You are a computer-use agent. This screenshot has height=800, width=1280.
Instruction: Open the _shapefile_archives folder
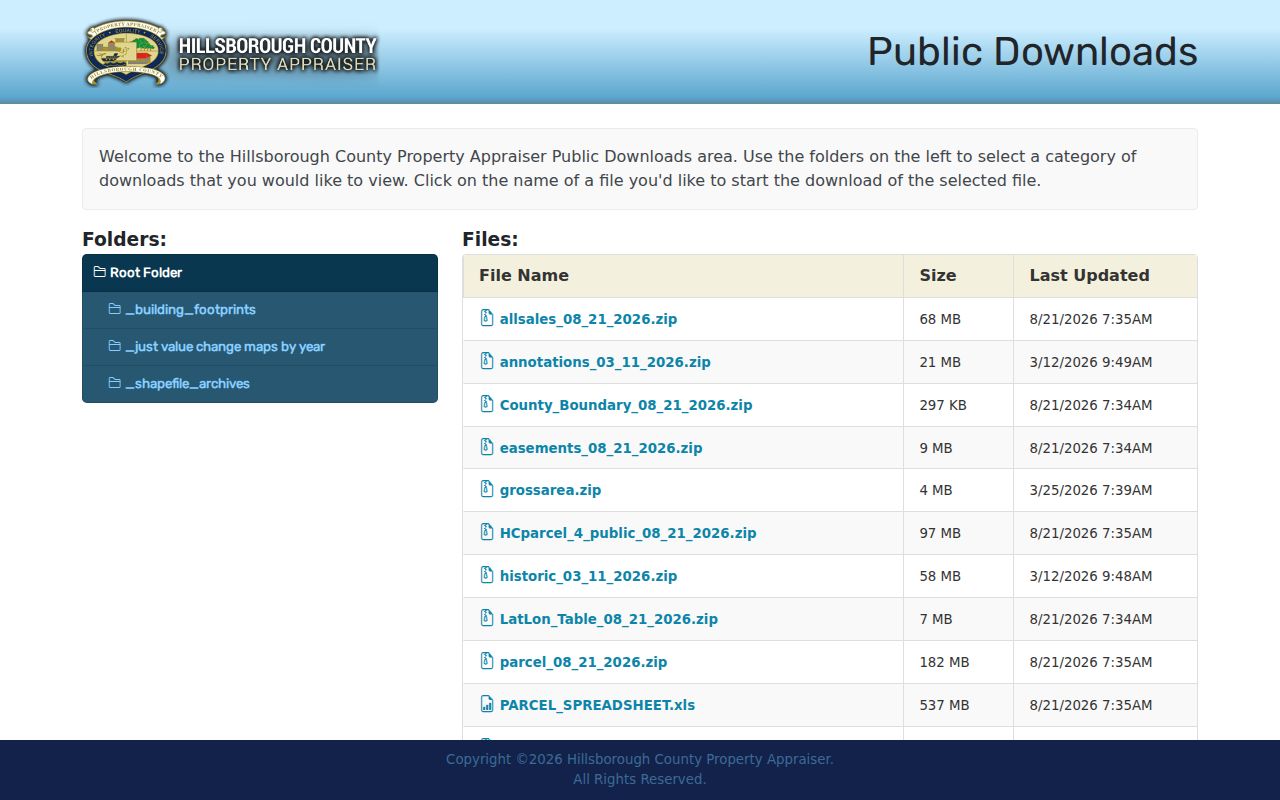tap(260, 384)
